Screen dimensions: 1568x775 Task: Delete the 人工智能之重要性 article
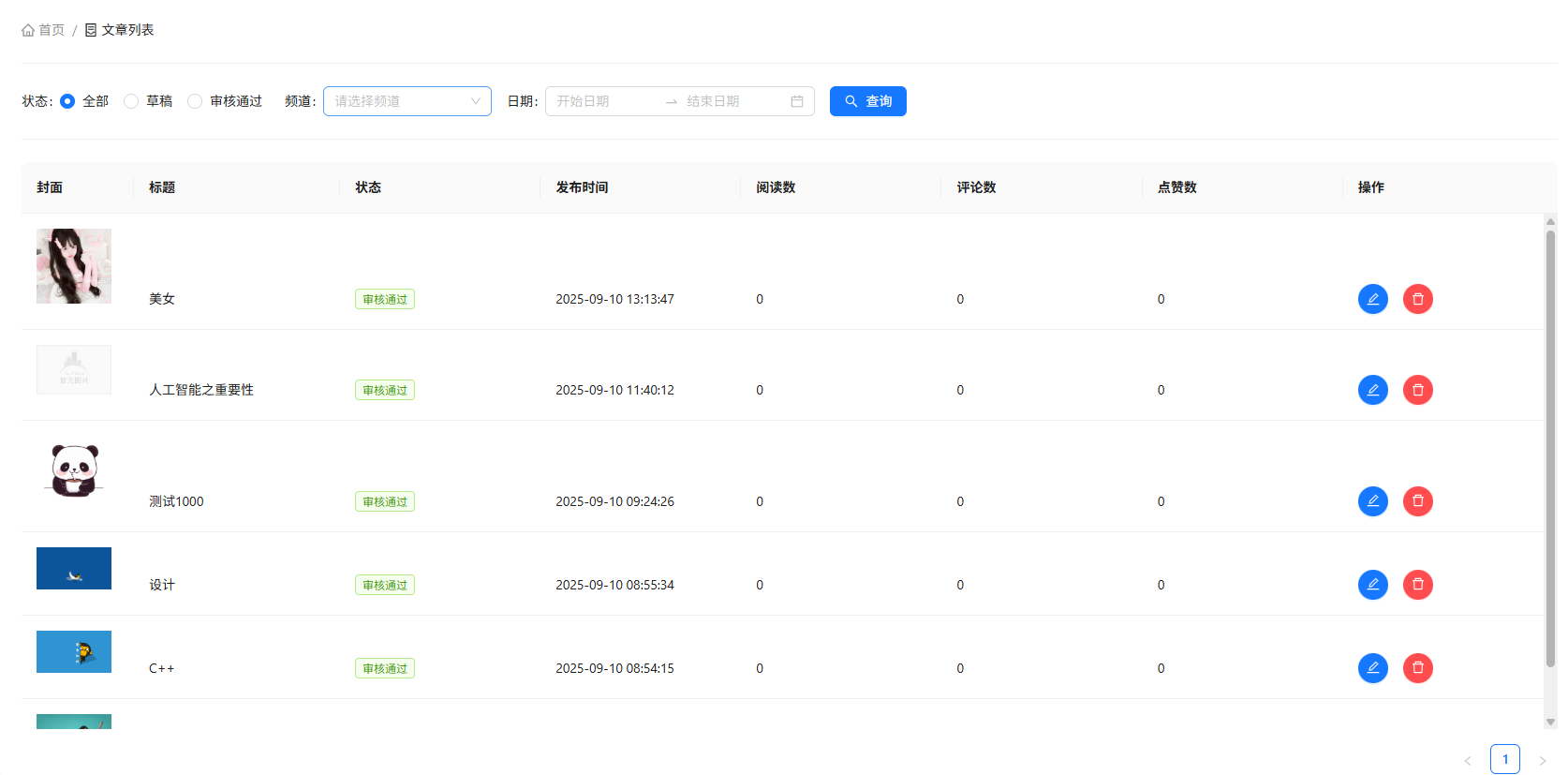click(x=1417, y=390)
